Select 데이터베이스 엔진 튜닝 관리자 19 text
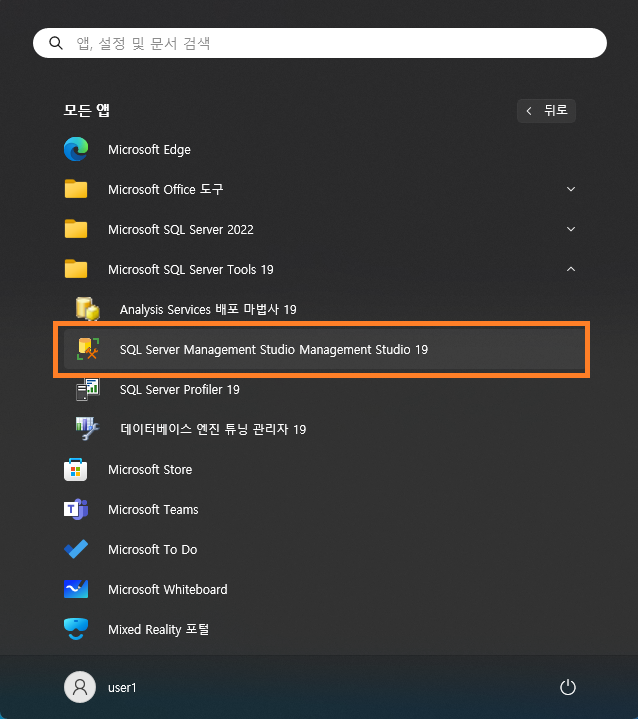This screenshot has height=719, width=638. [x=213, y=429]
